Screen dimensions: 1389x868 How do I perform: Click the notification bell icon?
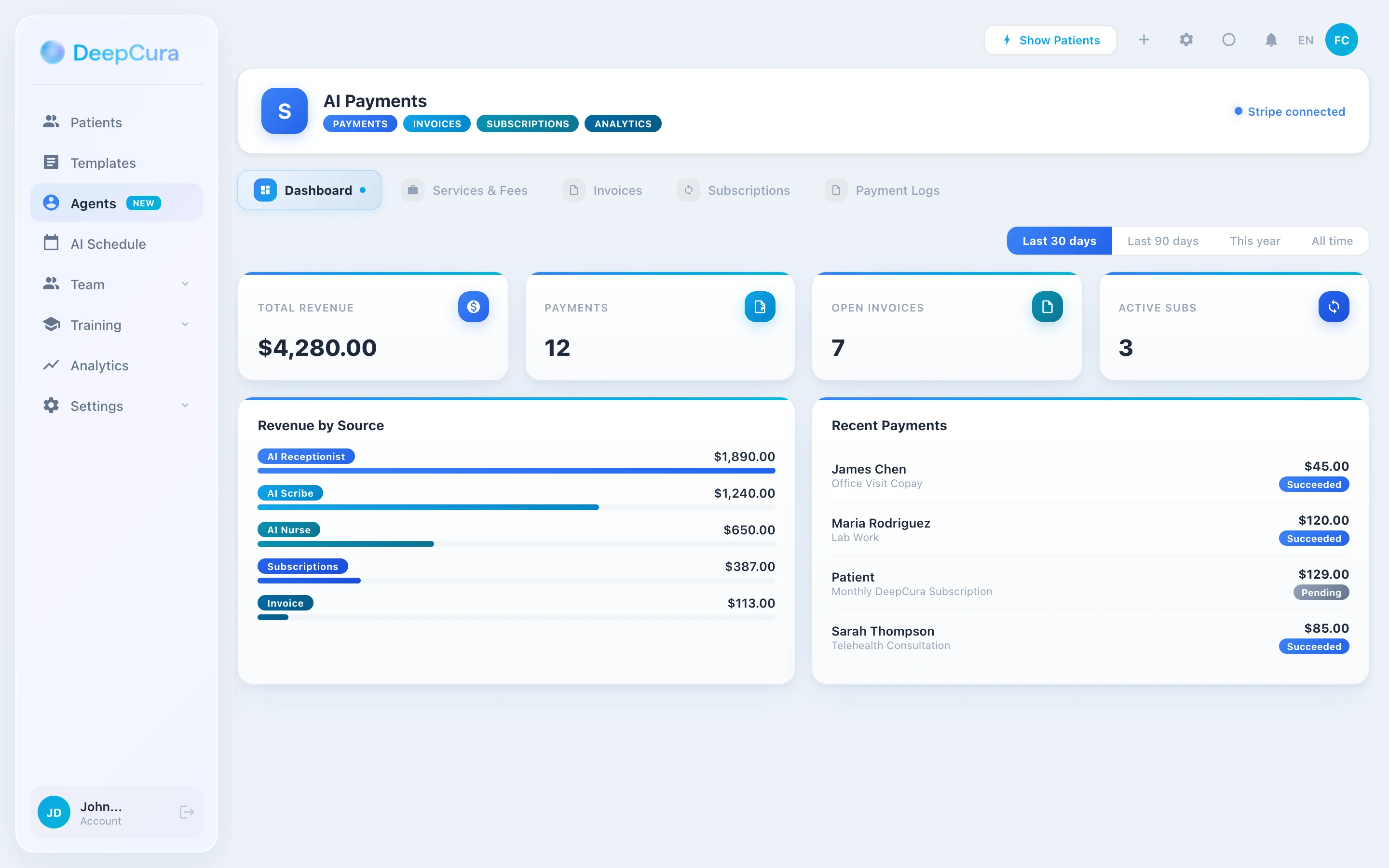[1270, 40]
